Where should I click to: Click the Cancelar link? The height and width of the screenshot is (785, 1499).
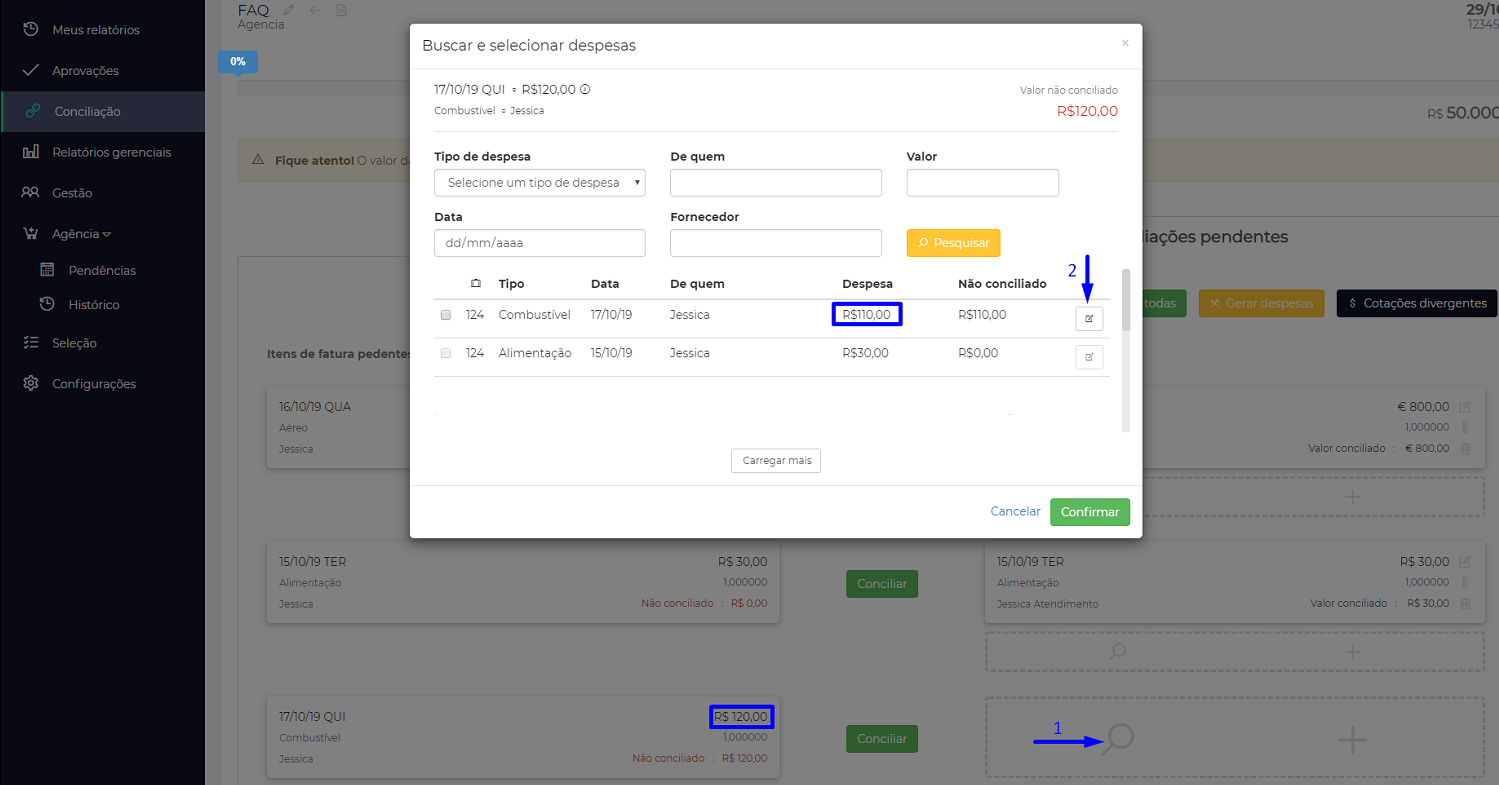coord(1015,512)
